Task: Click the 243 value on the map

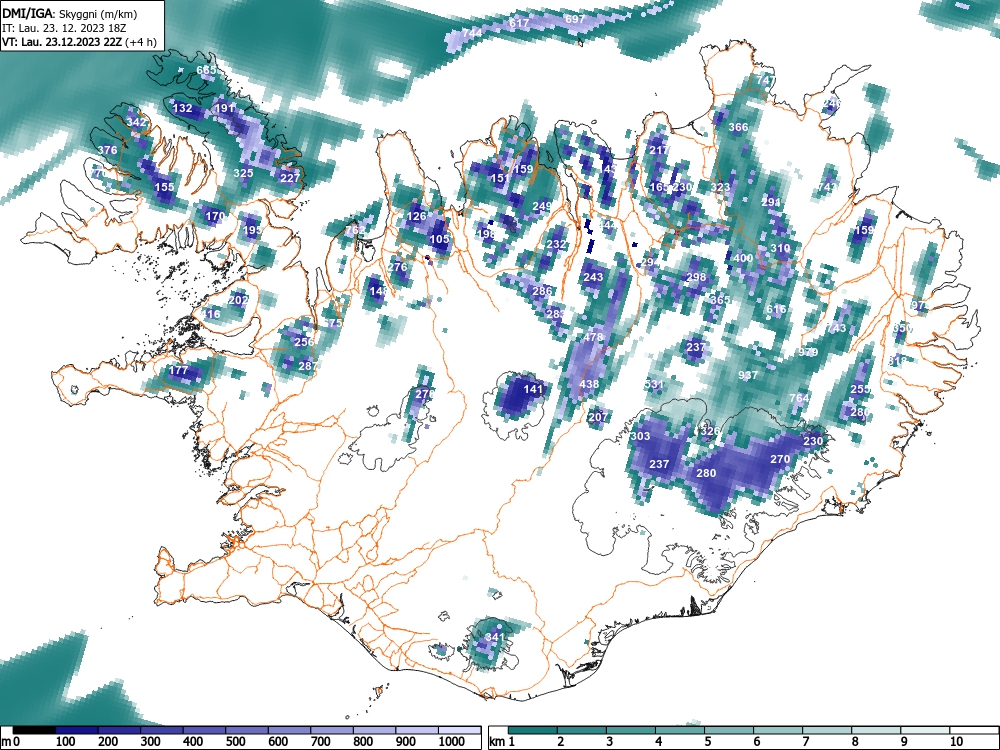Action: coord(593,277)
